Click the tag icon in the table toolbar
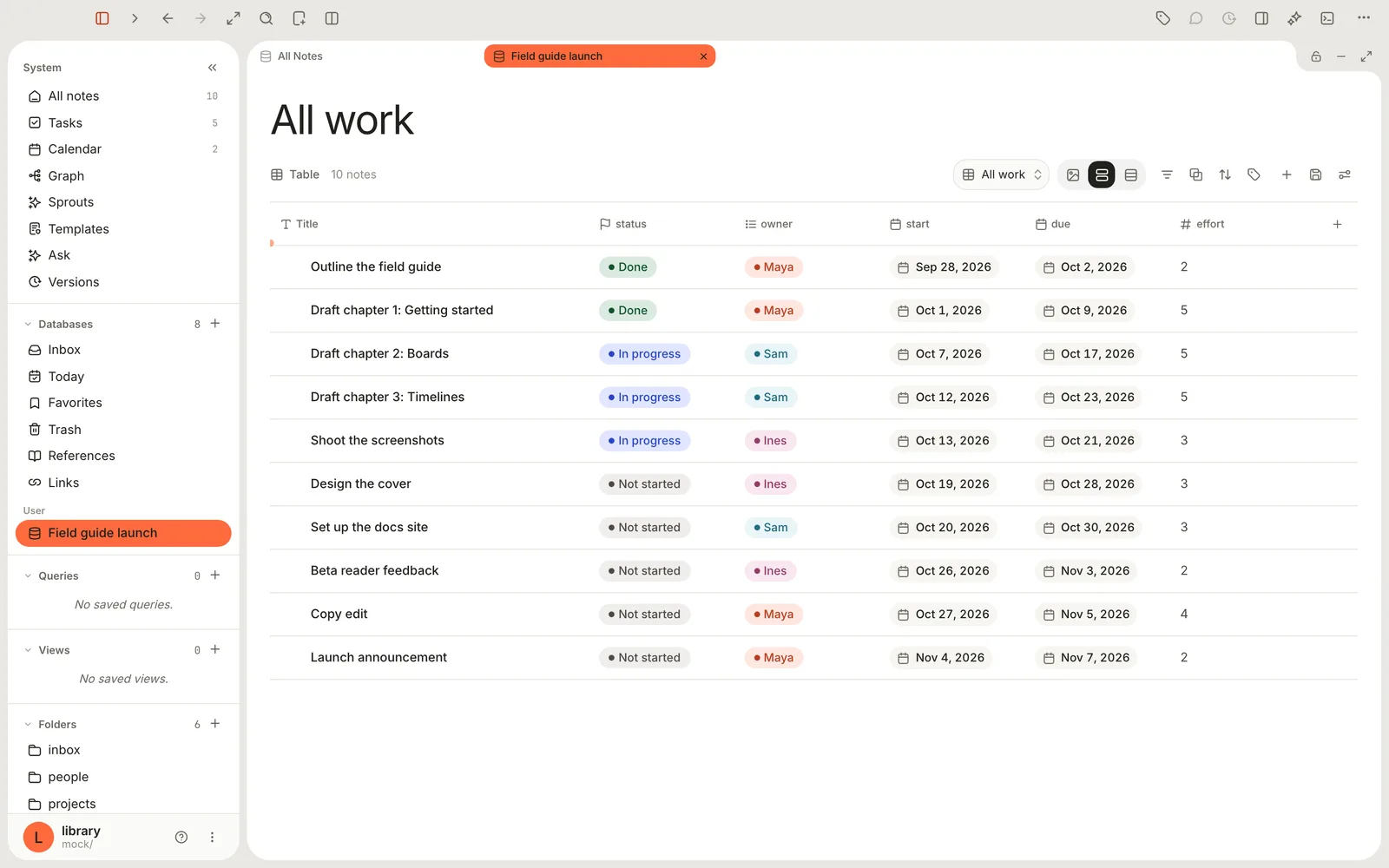Viewport: 1389px width, 868px height. tap(1254, 174)
